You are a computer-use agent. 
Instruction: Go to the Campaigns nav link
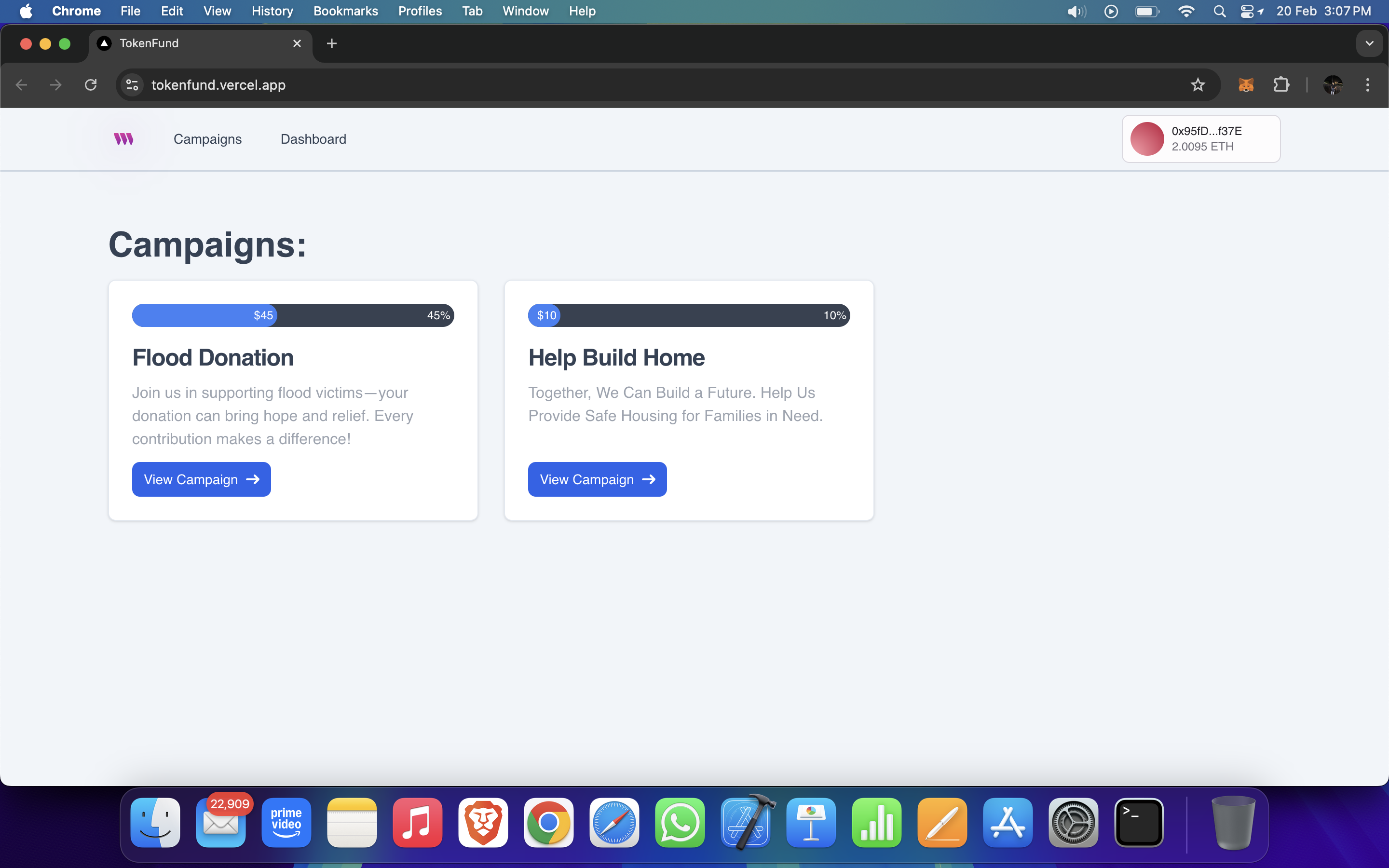[x=208, y=139]
